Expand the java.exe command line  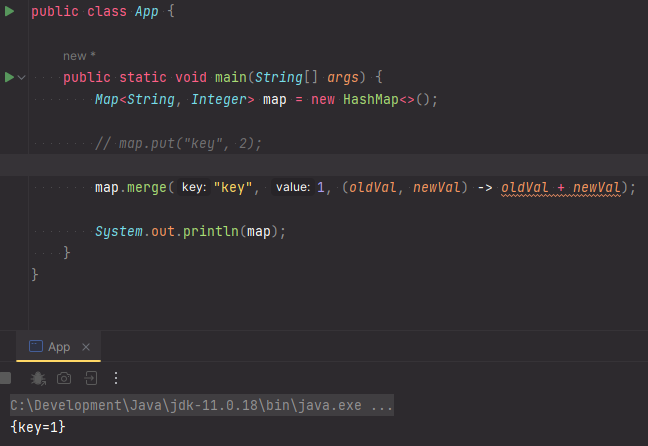coord(202,405)
